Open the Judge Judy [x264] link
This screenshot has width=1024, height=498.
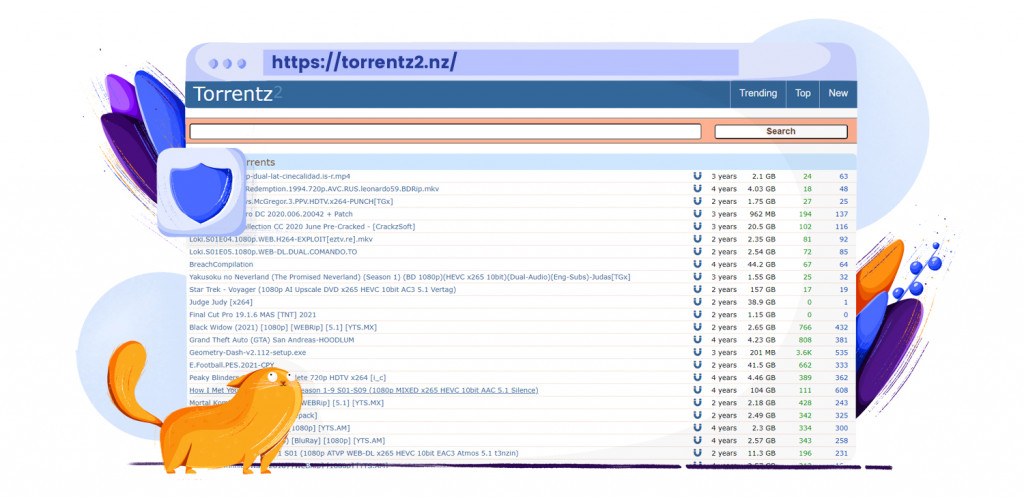tap(220, 302)
